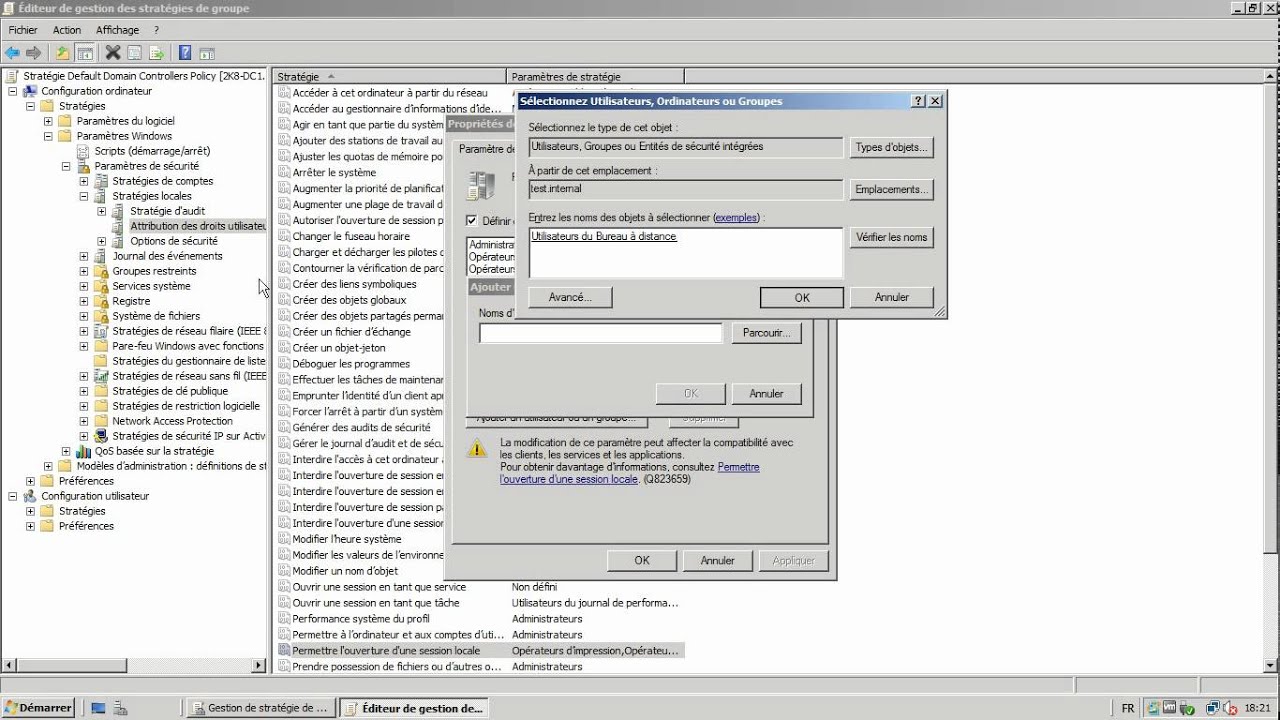Expand Configuration utilisateur Stratégies node
This screenshot has width=1280, height=720.
(x=30, y=511)
